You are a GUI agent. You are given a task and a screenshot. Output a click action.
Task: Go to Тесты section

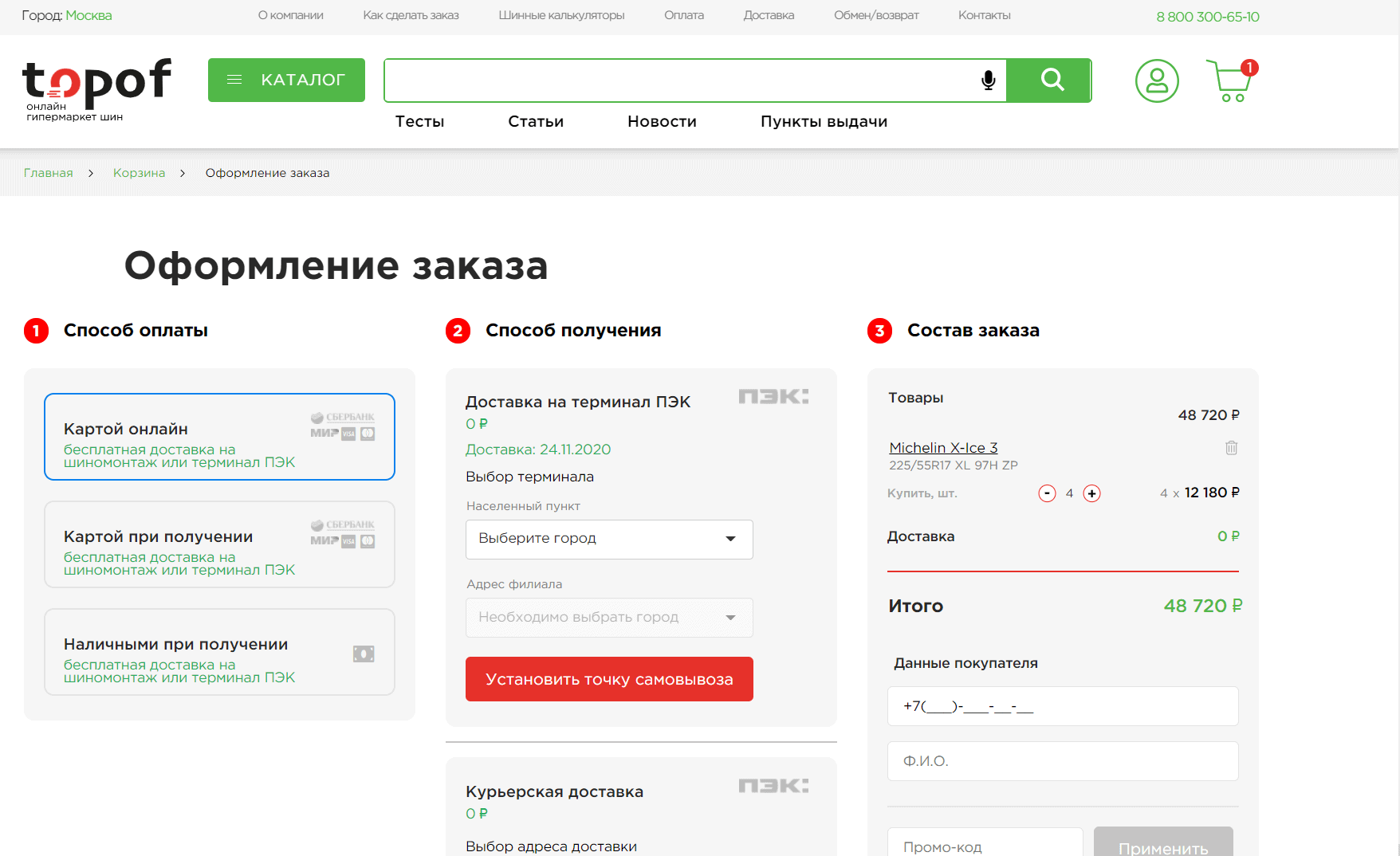(419, 121)
